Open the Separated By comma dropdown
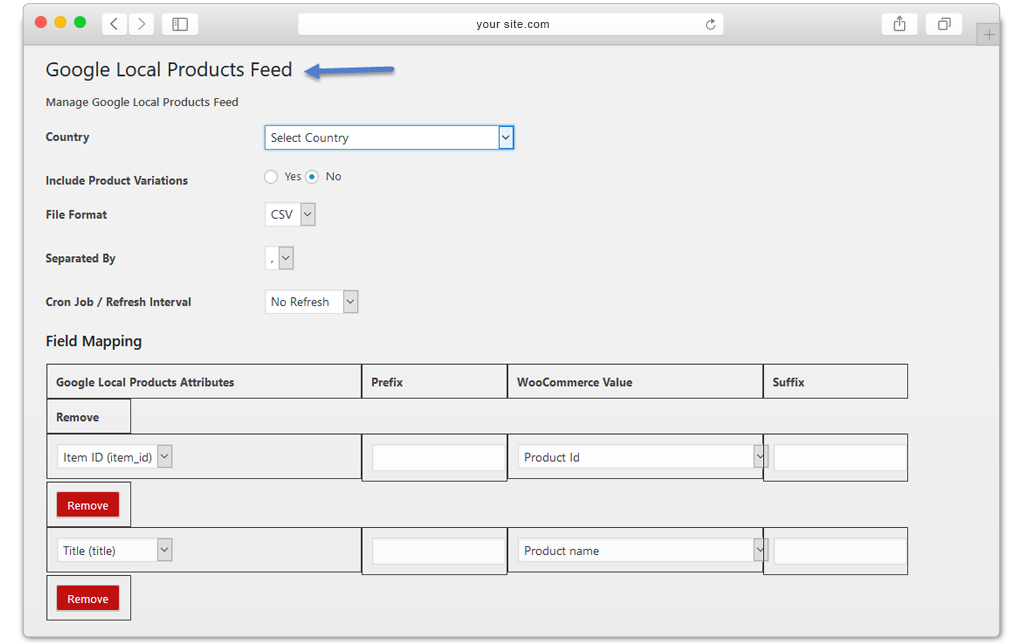This screenshot has width=1024, height=643. [x=279, y=258]
